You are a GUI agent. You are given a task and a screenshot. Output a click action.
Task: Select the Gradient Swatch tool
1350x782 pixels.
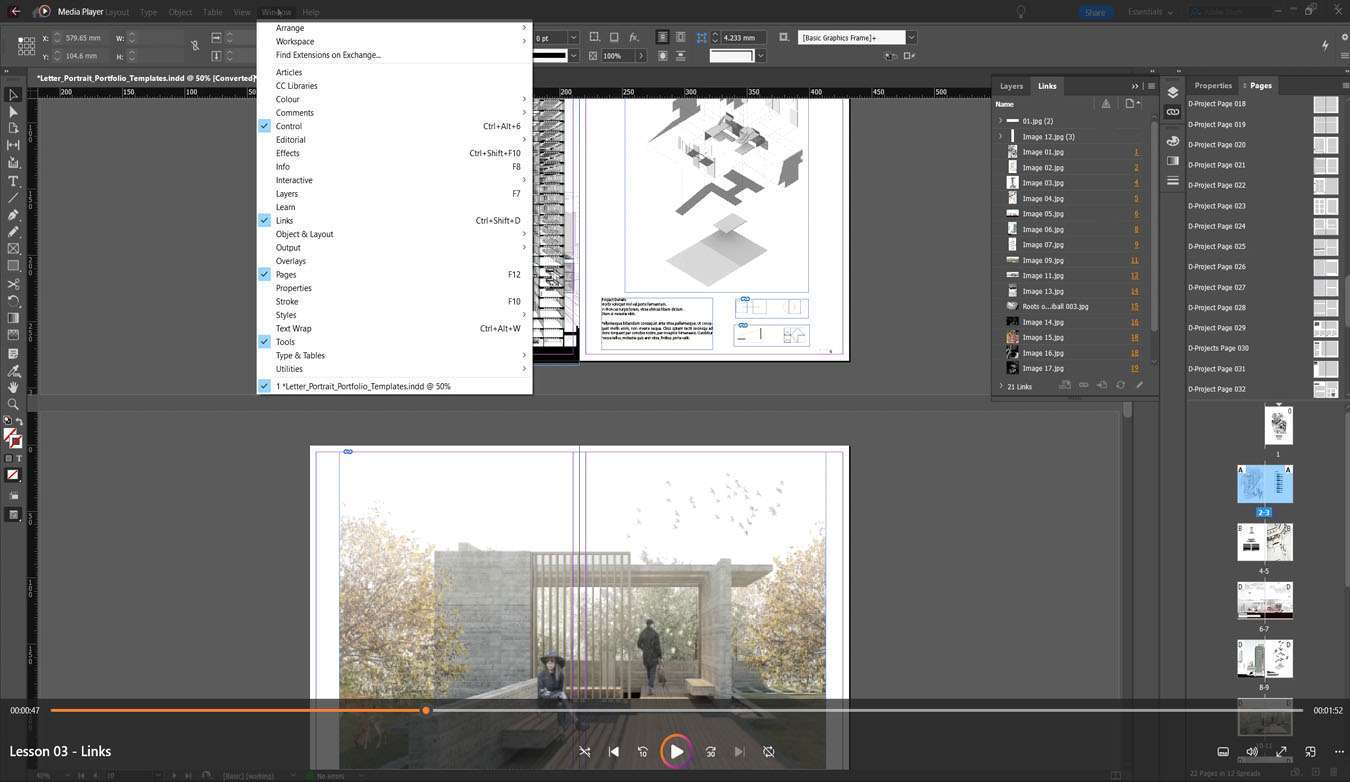coord(13,318)
